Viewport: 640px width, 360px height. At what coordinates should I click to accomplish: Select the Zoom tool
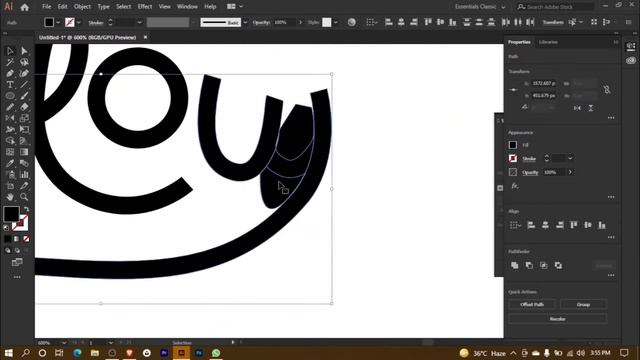[24, 197]
